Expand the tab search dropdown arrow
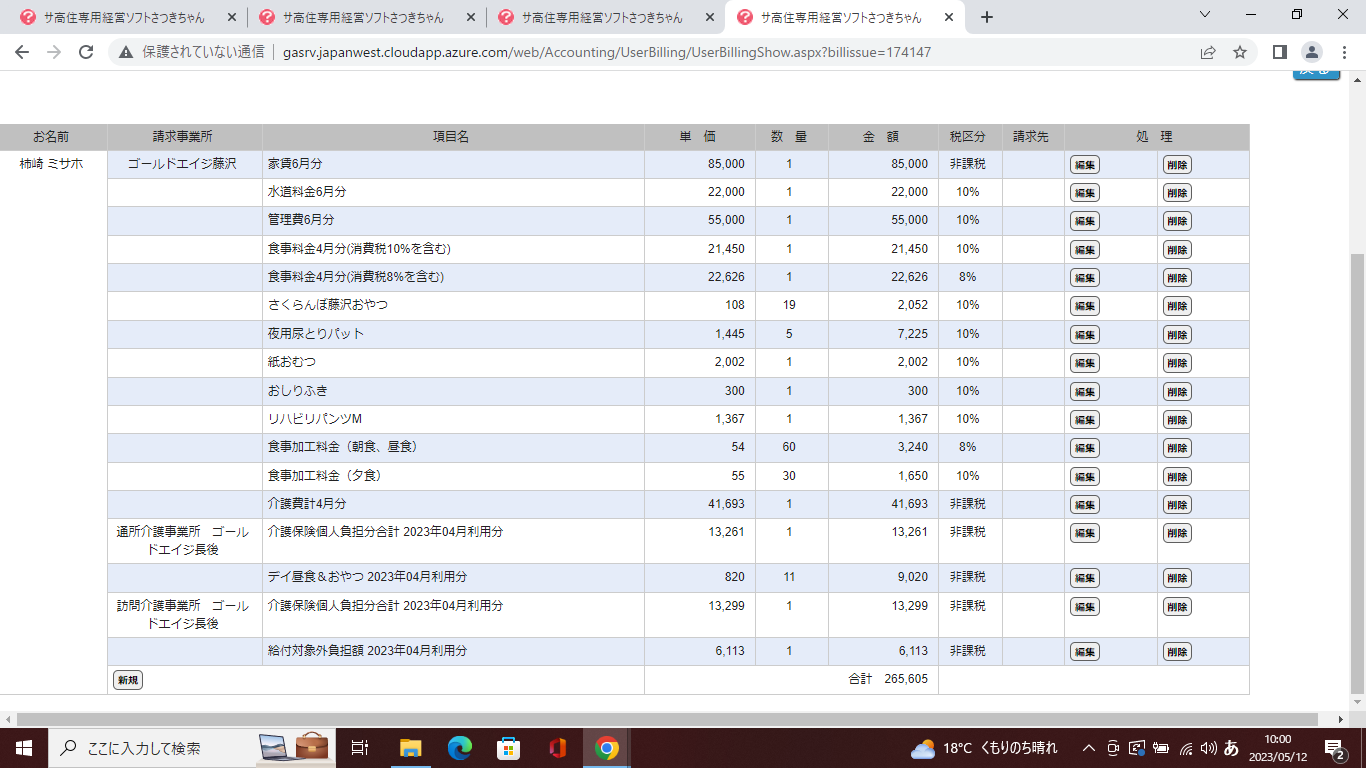 [x=1205, y=16]
